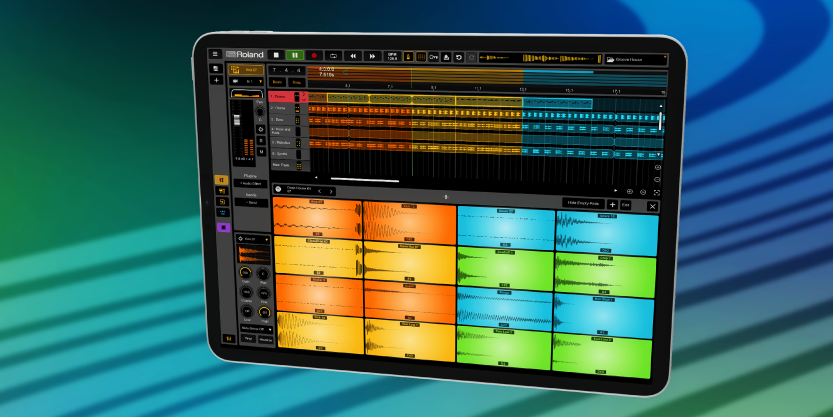Viewport: 833px width, 417px height.
Task: Open the purple pad view sidebar icon
Action: point(224,227)
